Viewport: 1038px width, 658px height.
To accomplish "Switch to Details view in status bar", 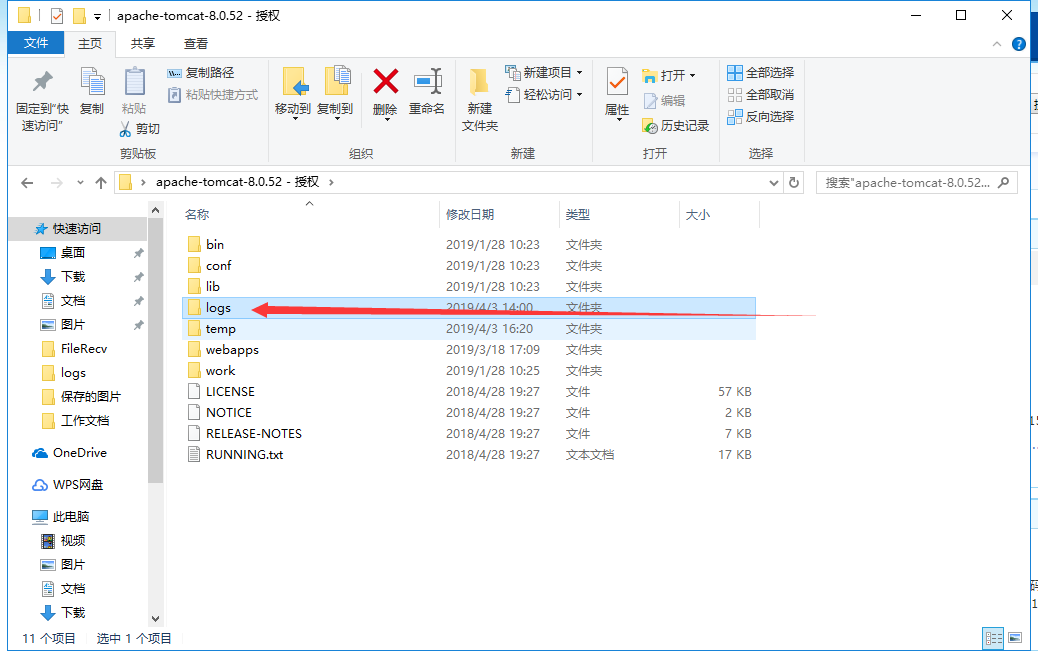I will point(993,638).
